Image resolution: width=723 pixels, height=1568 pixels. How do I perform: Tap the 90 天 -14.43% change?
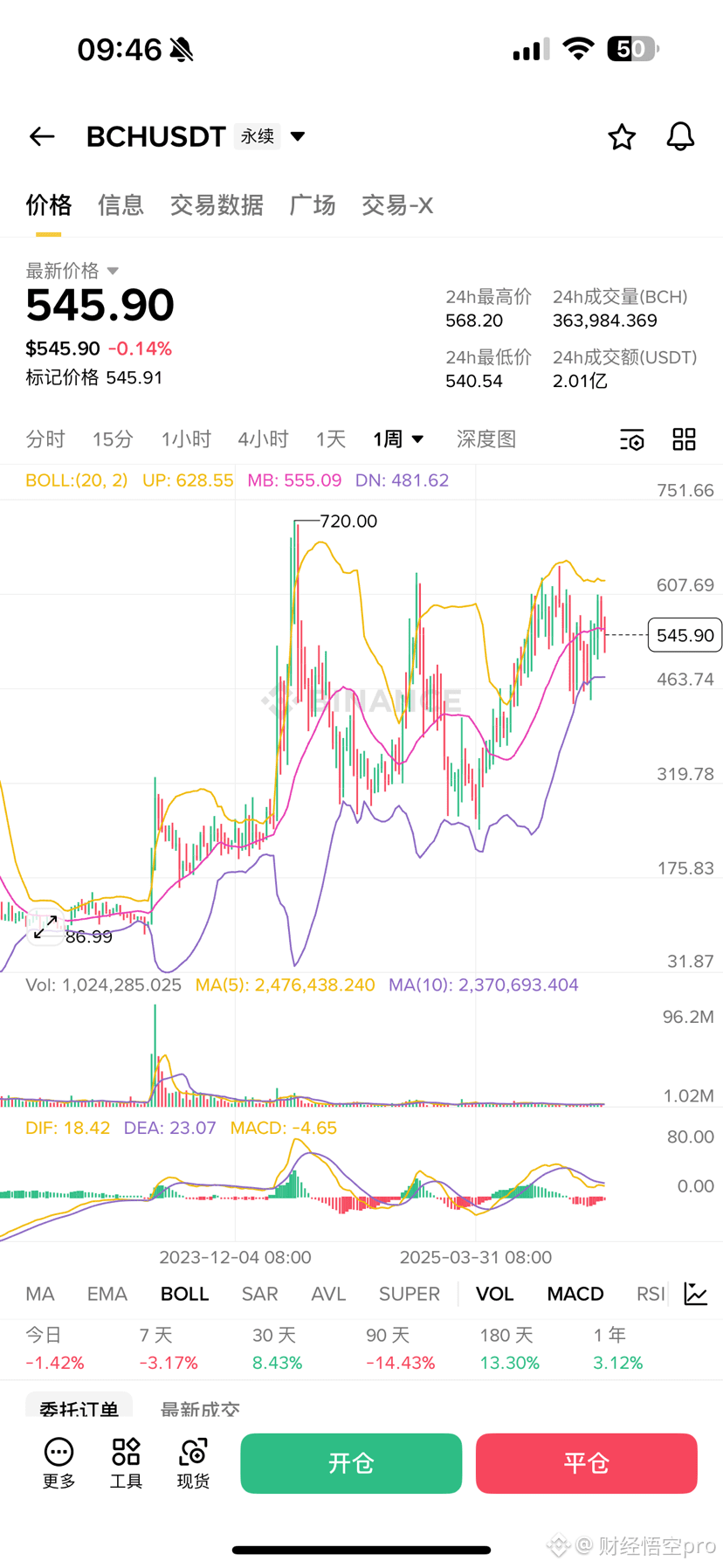click(x=401, y=1349)
